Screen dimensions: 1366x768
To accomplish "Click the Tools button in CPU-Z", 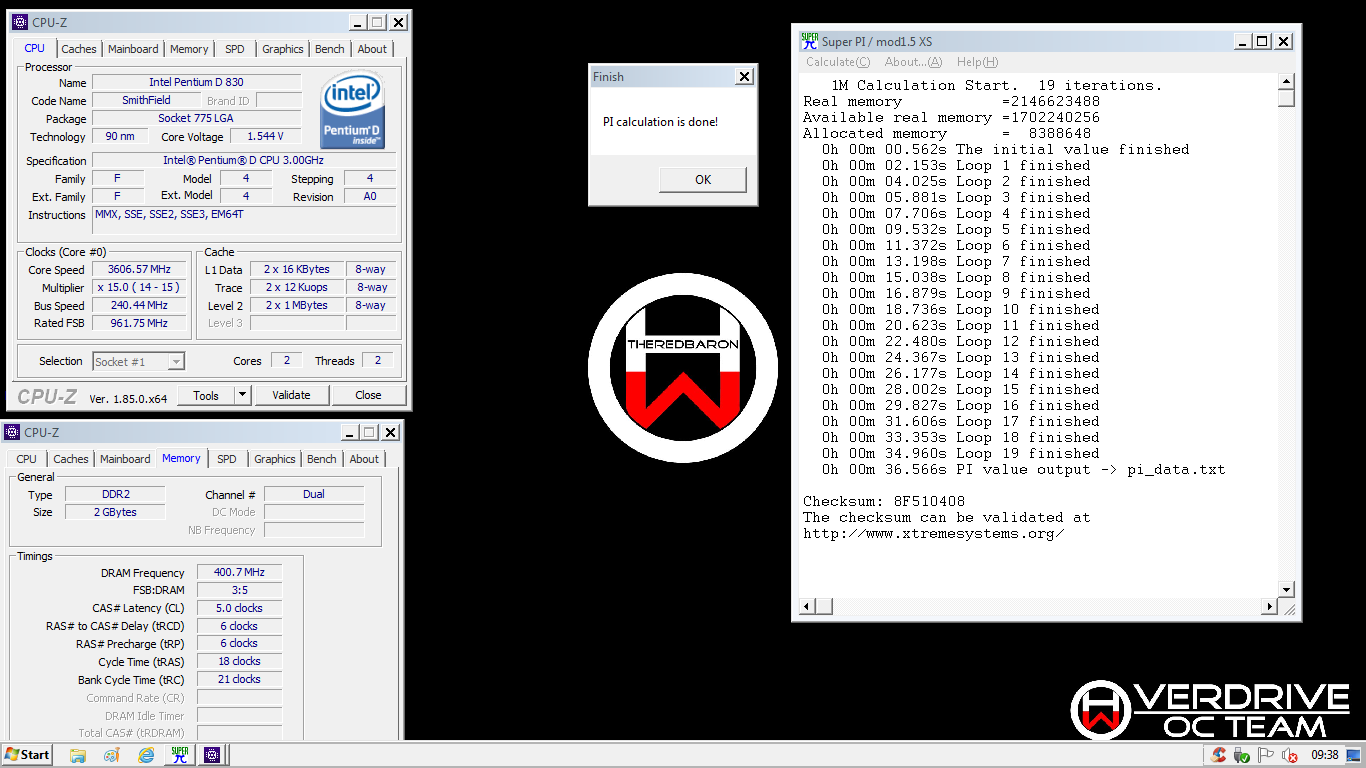I will click(206, 395).
